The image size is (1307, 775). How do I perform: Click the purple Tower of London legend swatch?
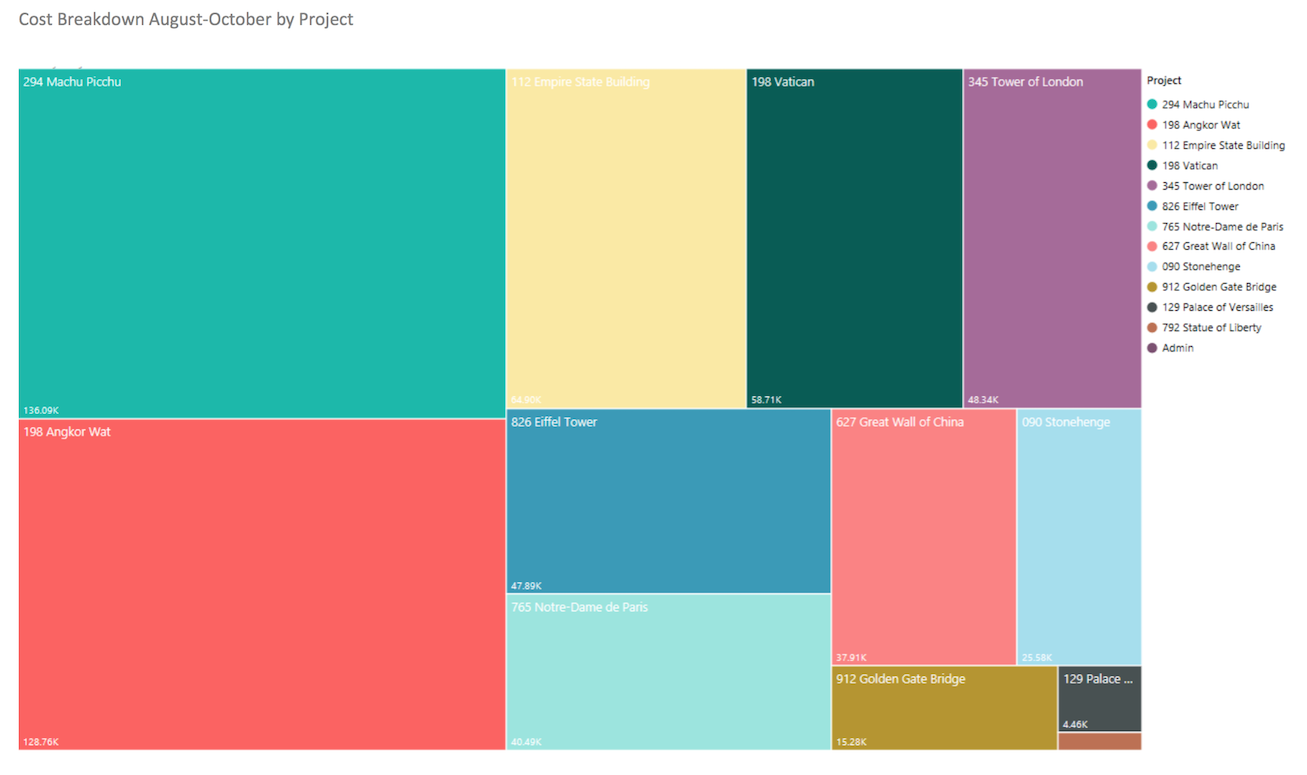pos(1152,186)
